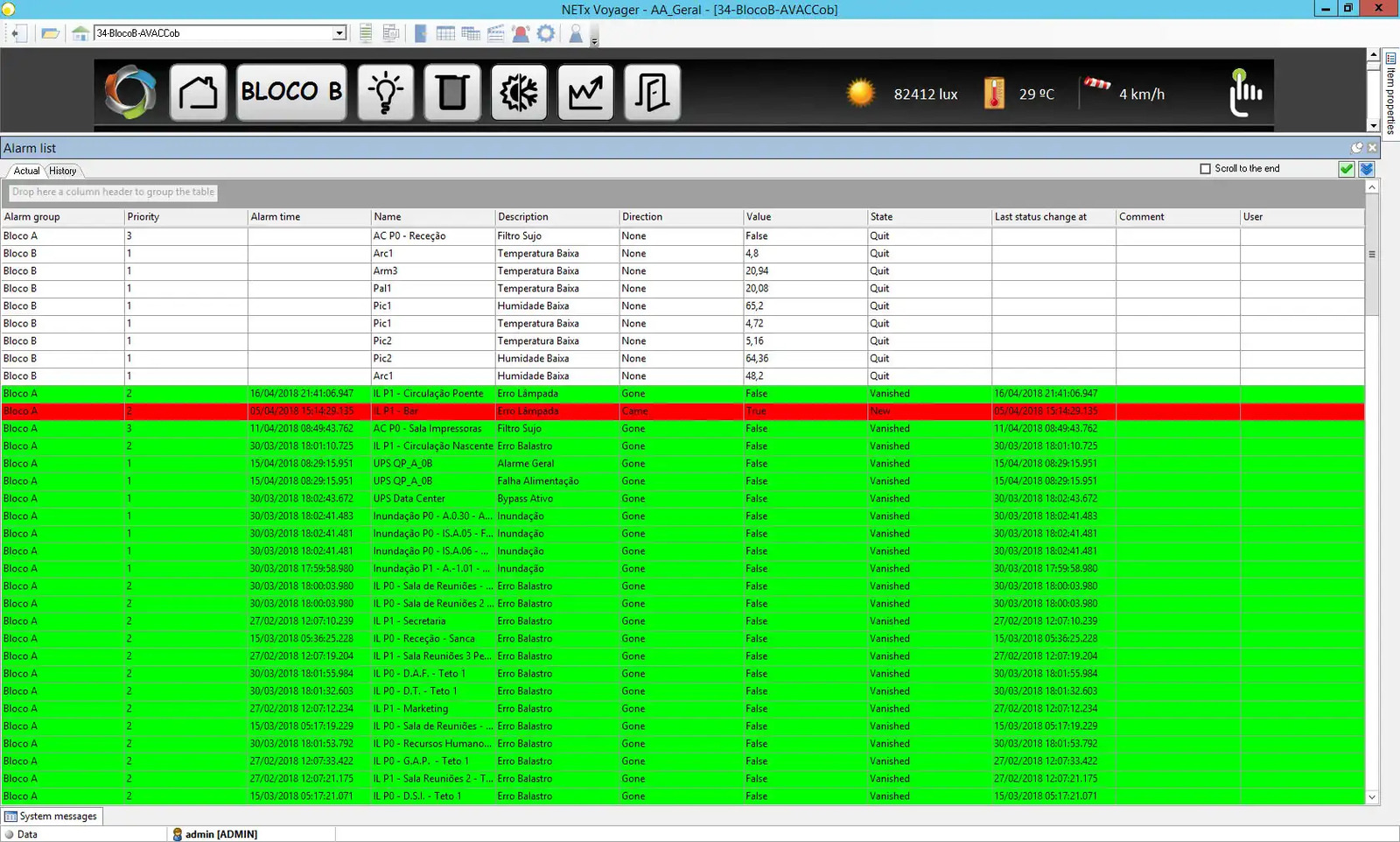
Task: Click the exit door icon
Action: coord(652,92)
